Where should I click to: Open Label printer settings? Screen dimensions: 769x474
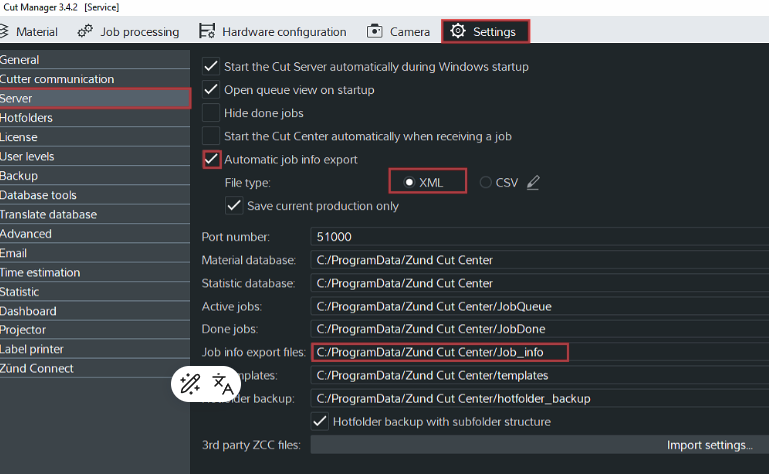[95, 349]
